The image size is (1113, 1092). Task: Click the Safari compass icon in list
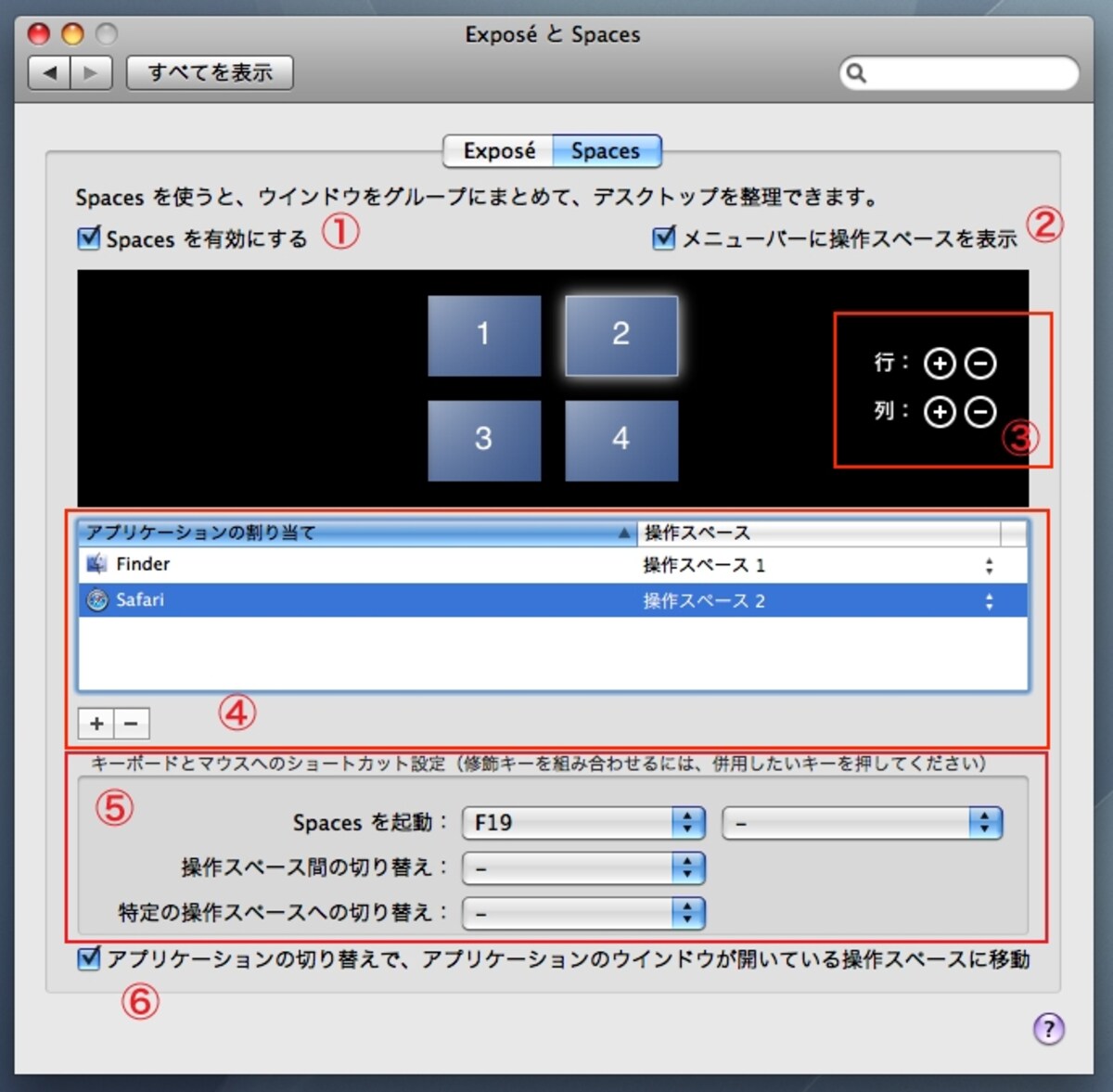(97, 600)
